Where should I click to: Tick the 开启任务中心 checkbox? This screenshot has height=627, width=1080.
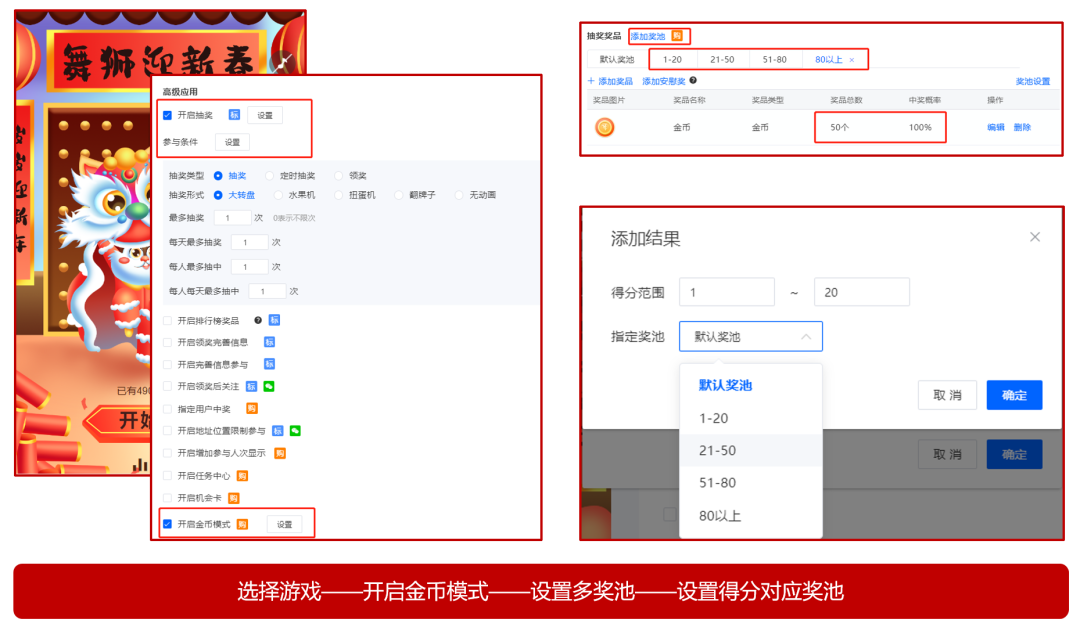pyautogui.click(x=167, y=476)
